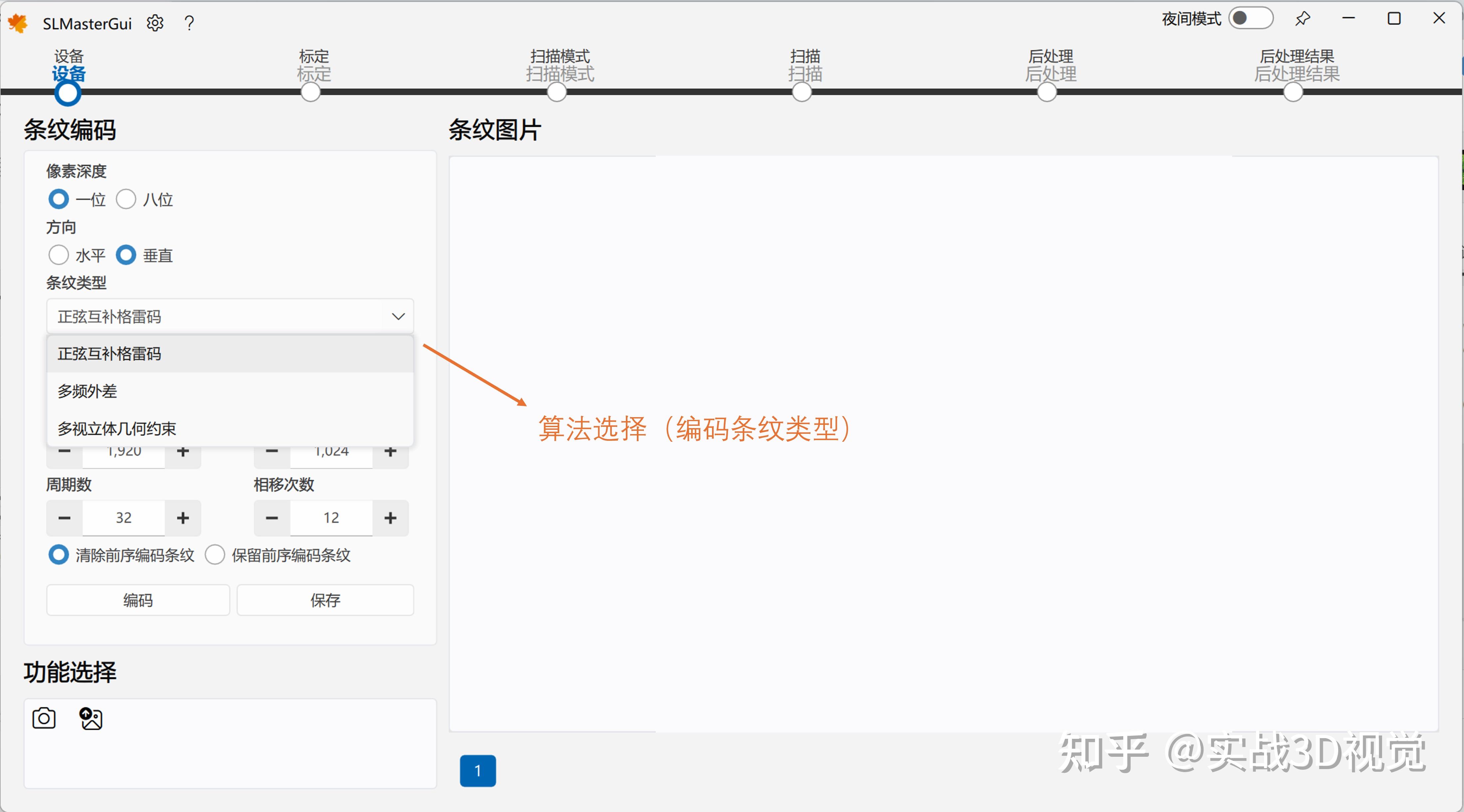The width and height of the screenshot is (1464, 812).
Task: Choose 保留前序编码条纹 radio option
Action: [x=215, y=555]
